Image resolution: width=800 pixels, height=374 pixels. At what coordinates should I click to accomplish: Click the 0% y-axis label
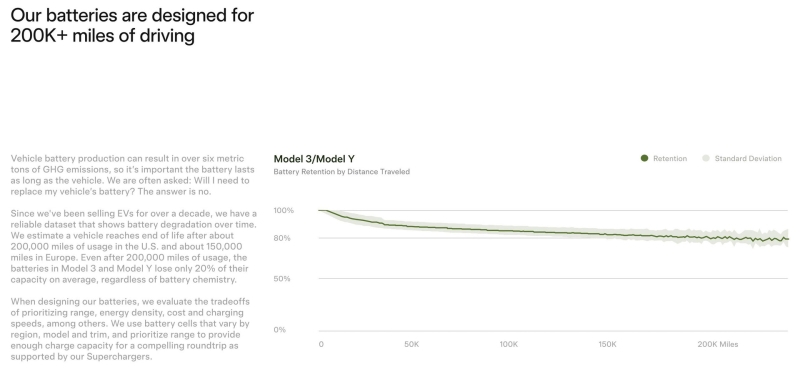[x=280, y=330]
